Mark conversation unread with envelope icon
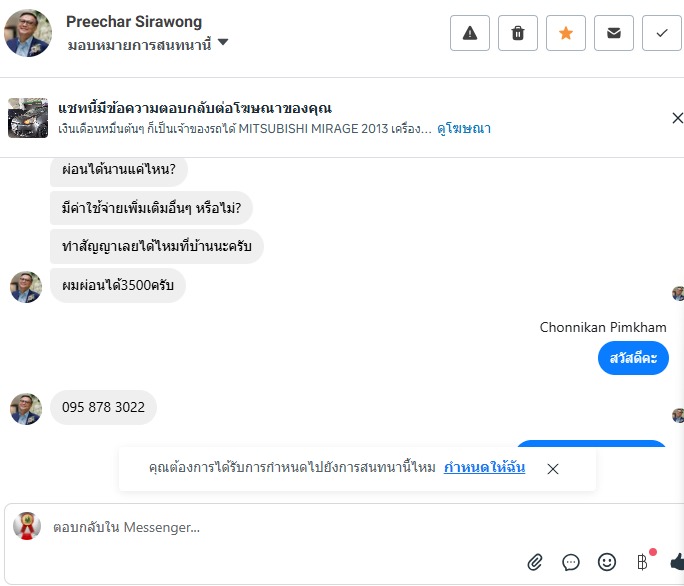The image size is (684, 586). (614, 33)
